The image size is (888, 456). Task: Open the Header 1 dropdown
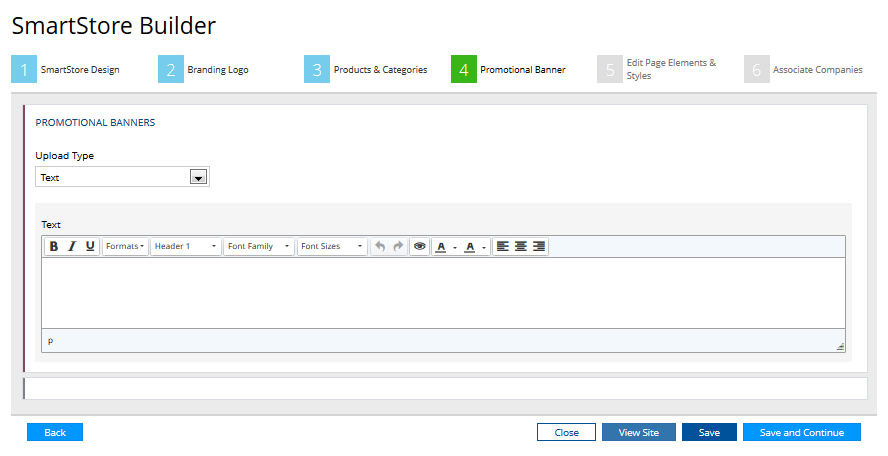(185, 246)
